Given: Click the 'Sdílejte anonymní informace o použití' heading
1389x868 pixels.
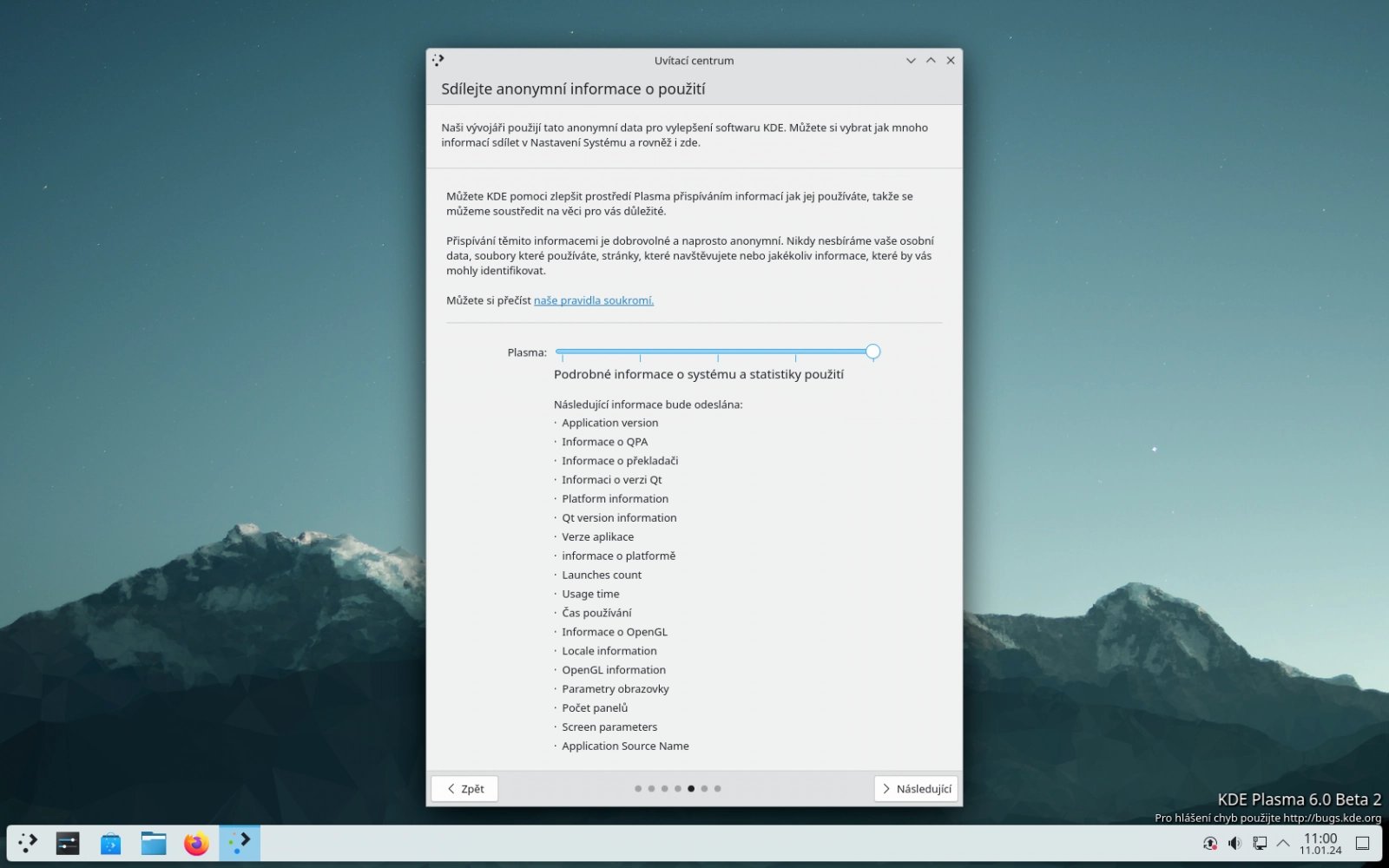Looking at the screenshot, I should [573, 89].
